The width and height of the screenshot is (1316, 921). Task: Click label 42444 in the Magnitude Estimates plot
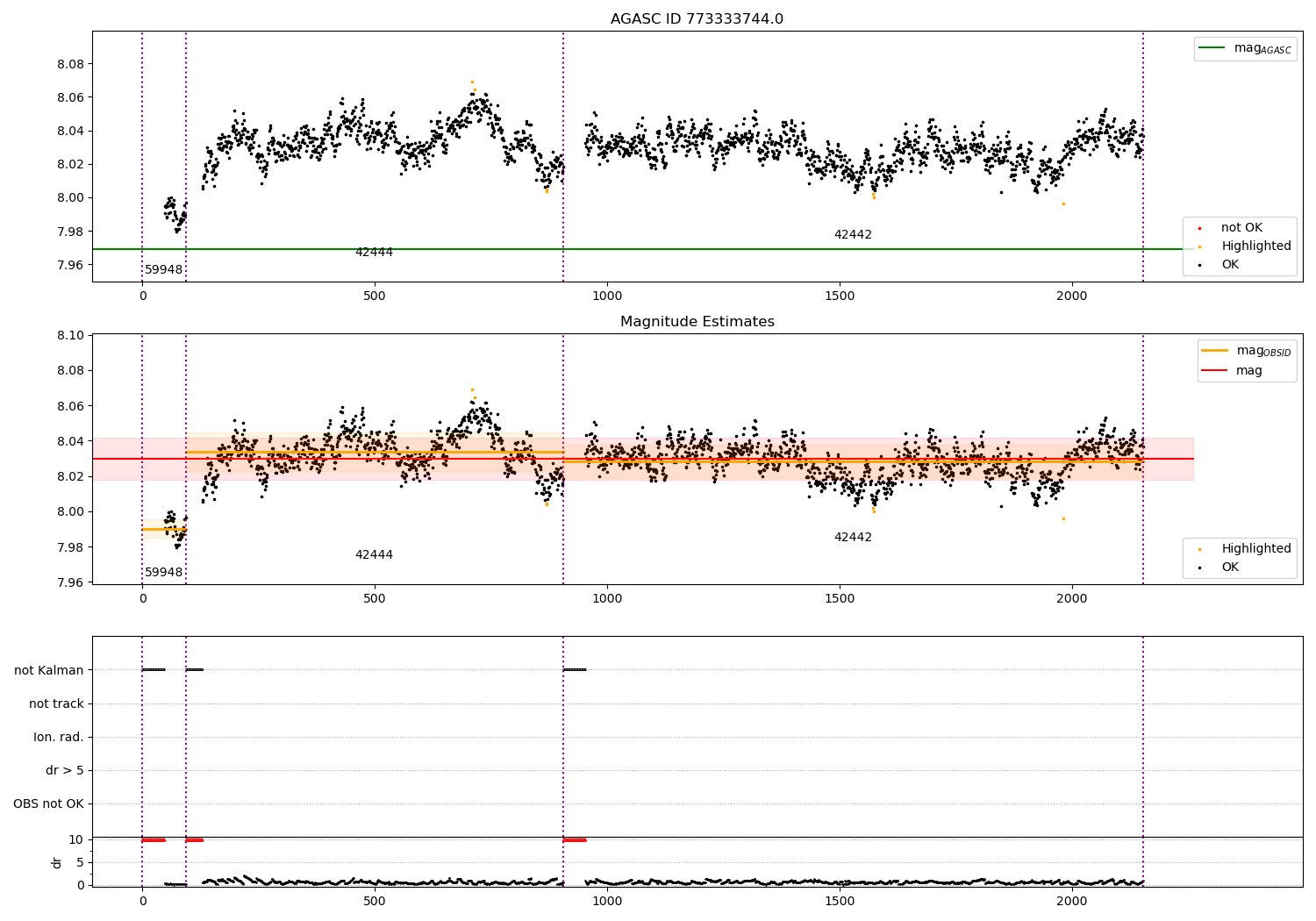pyautogui.click(x=374, y=555)
